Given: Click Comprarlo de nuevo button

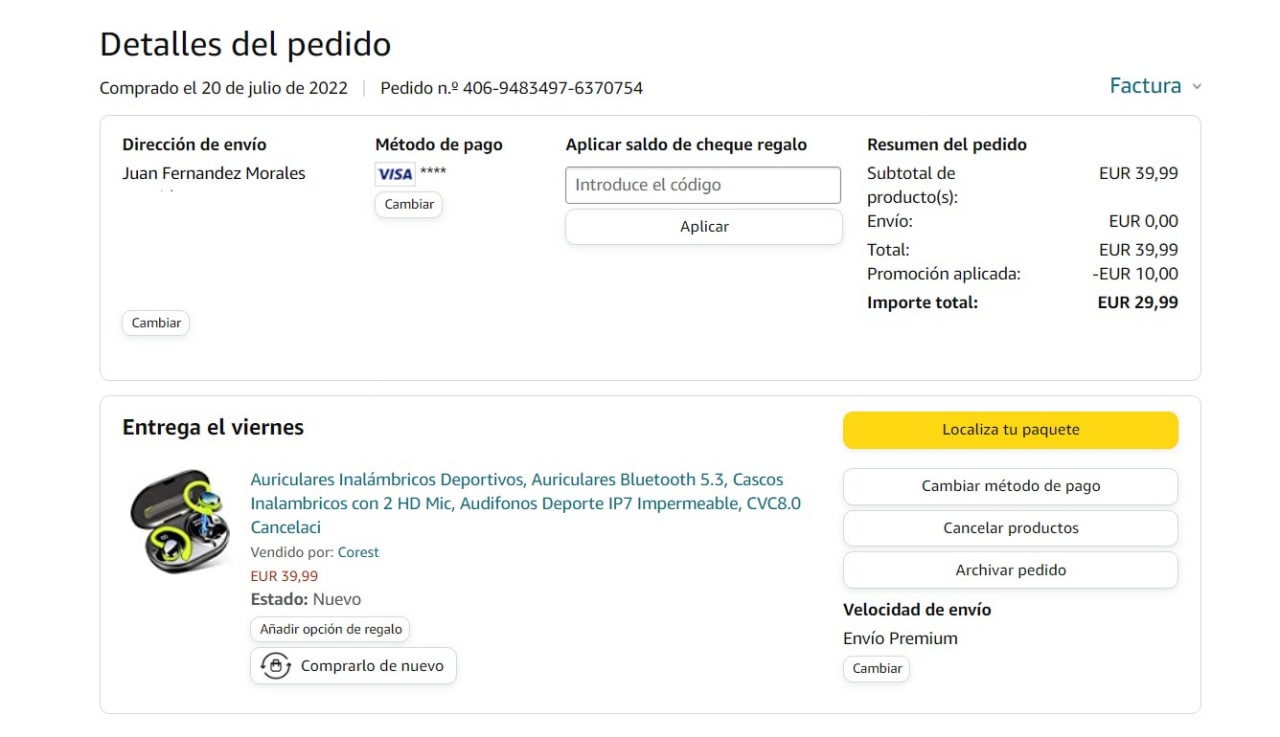Looking at the screenshot, I should point(371,666).
